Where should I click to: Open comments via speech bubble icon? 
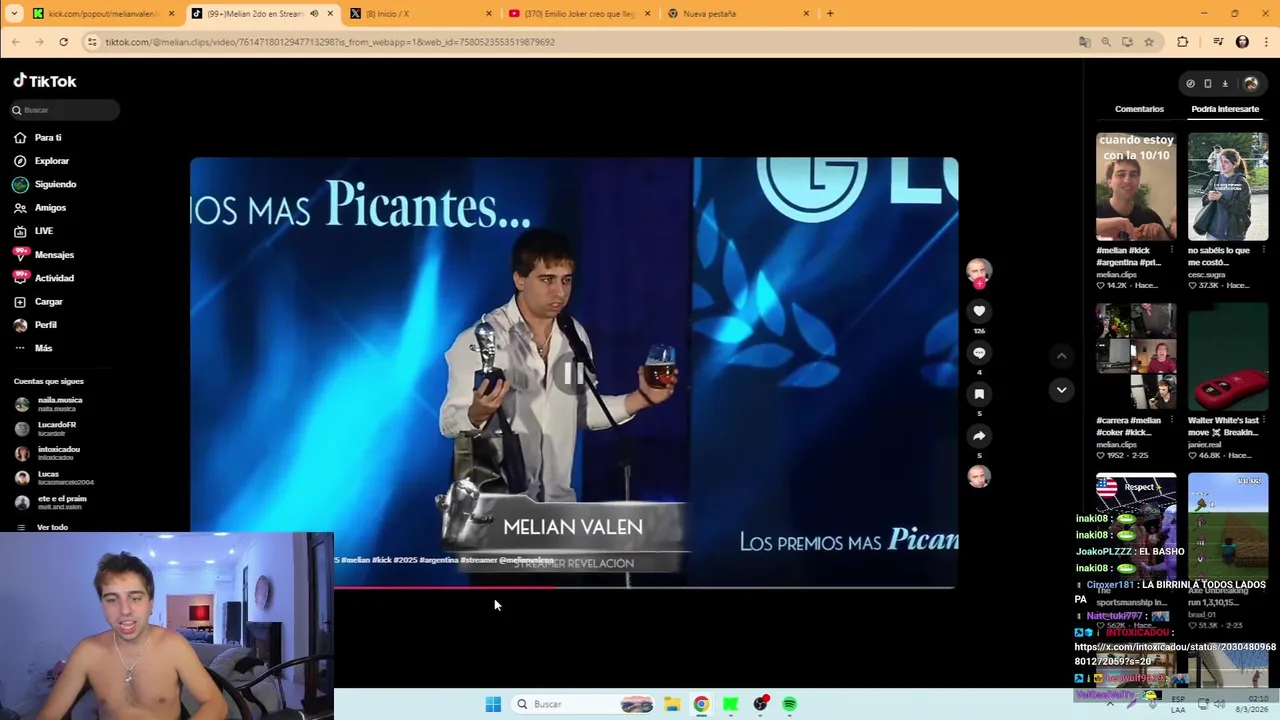tap(979, 353)
